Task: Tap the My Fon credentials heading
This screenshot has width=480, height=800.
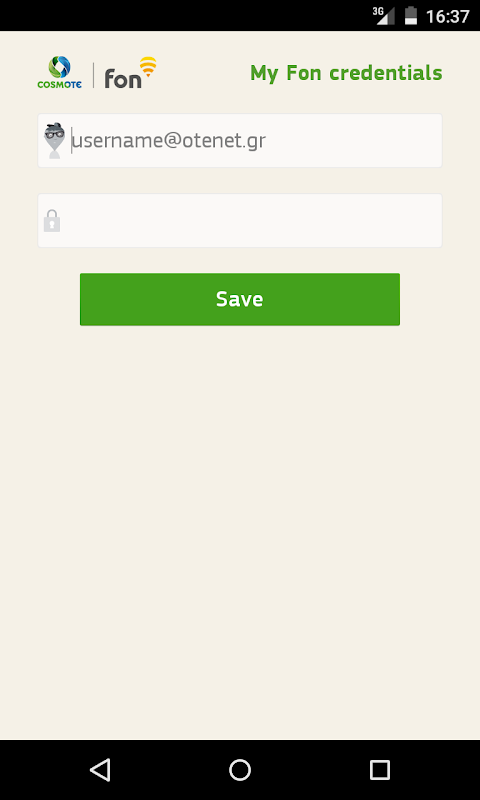Action: pos(346,73)
